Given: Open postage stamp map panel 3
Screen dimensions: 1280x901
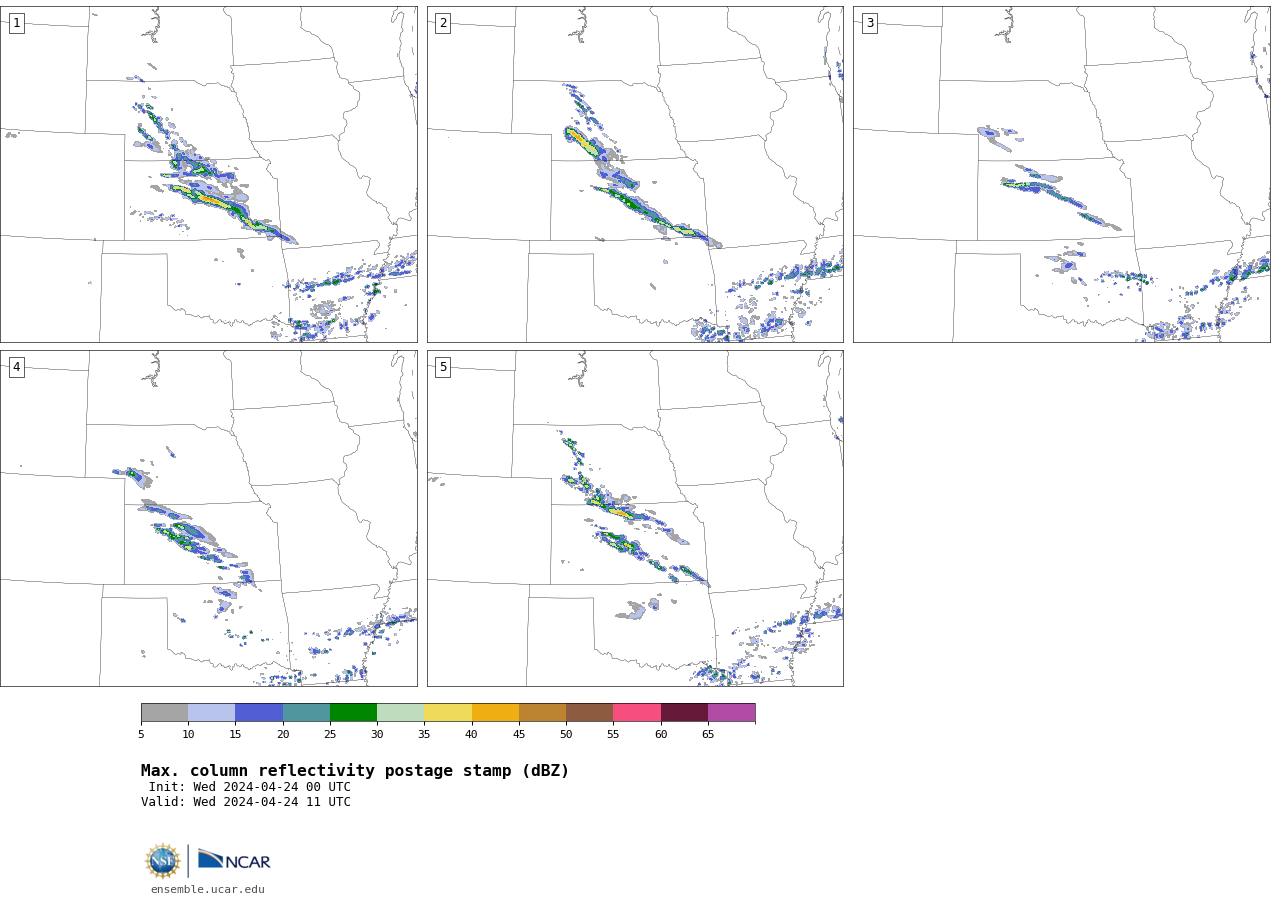Looking at the screenshot, I should 1061,174.
